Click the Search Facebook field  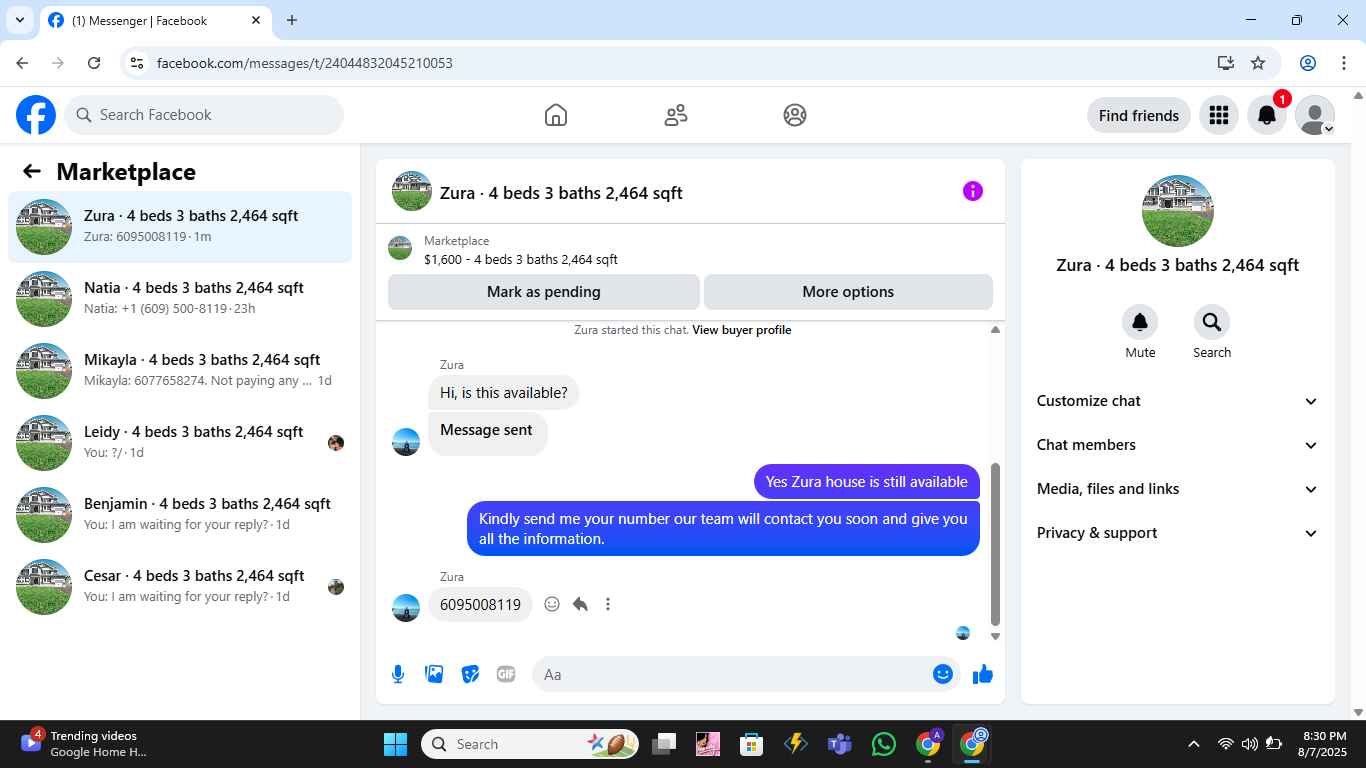[204, 115]
